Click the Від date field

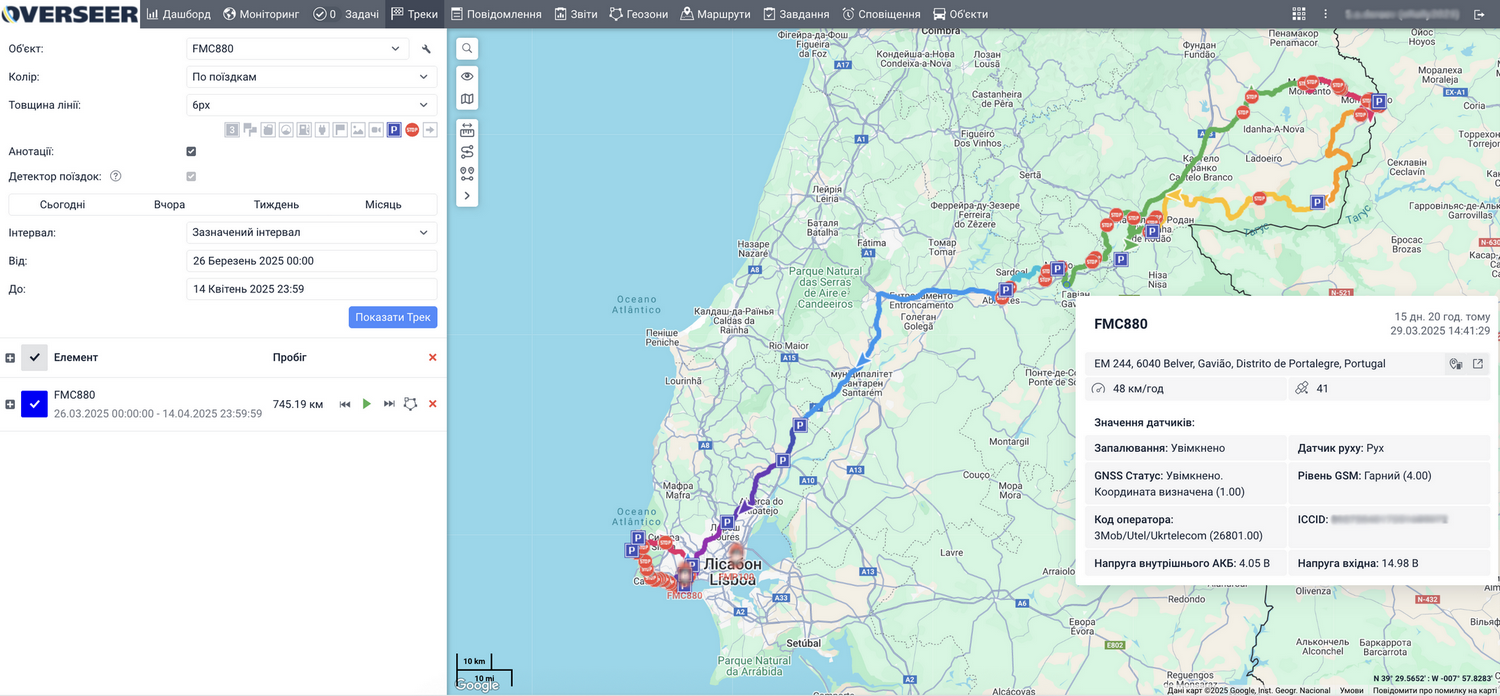tap(312, 261)
